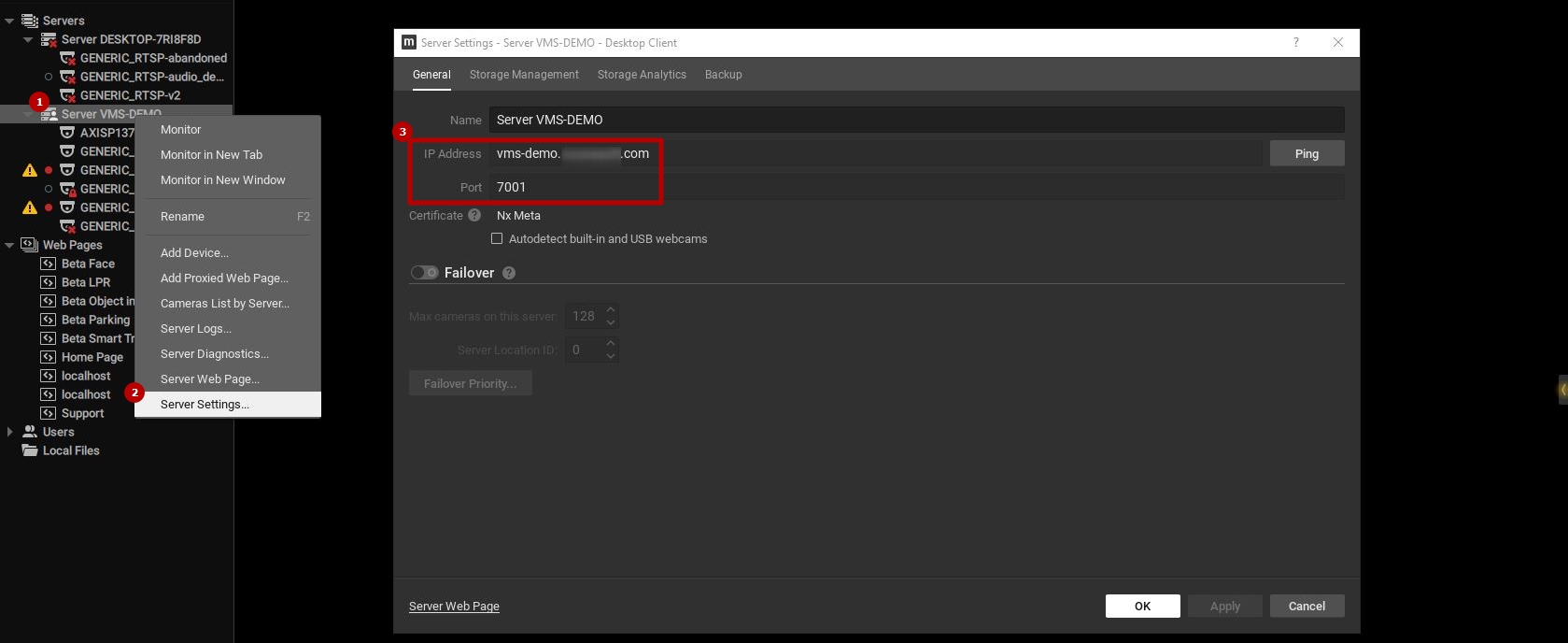This screenshot has width=1568, height=643.
Task: Click the IP Address input field
Action: pos(875,153)
